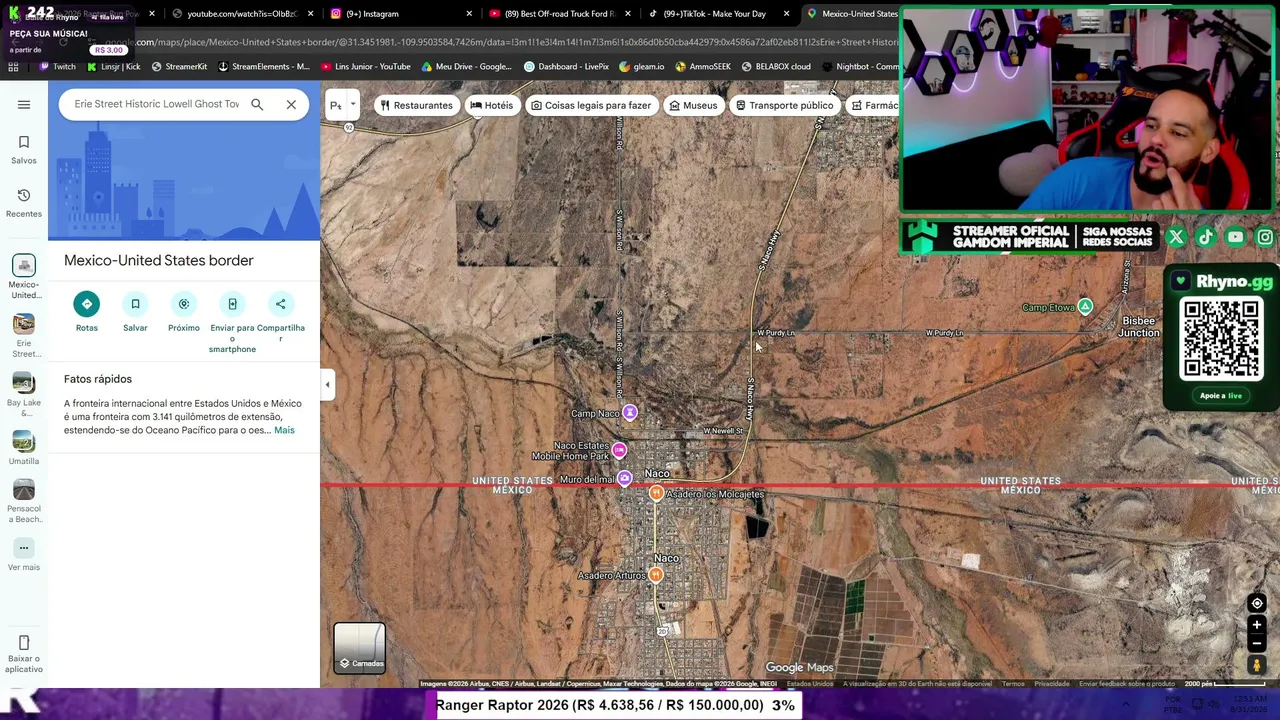Zoom in on the map

coord(1257,625)
